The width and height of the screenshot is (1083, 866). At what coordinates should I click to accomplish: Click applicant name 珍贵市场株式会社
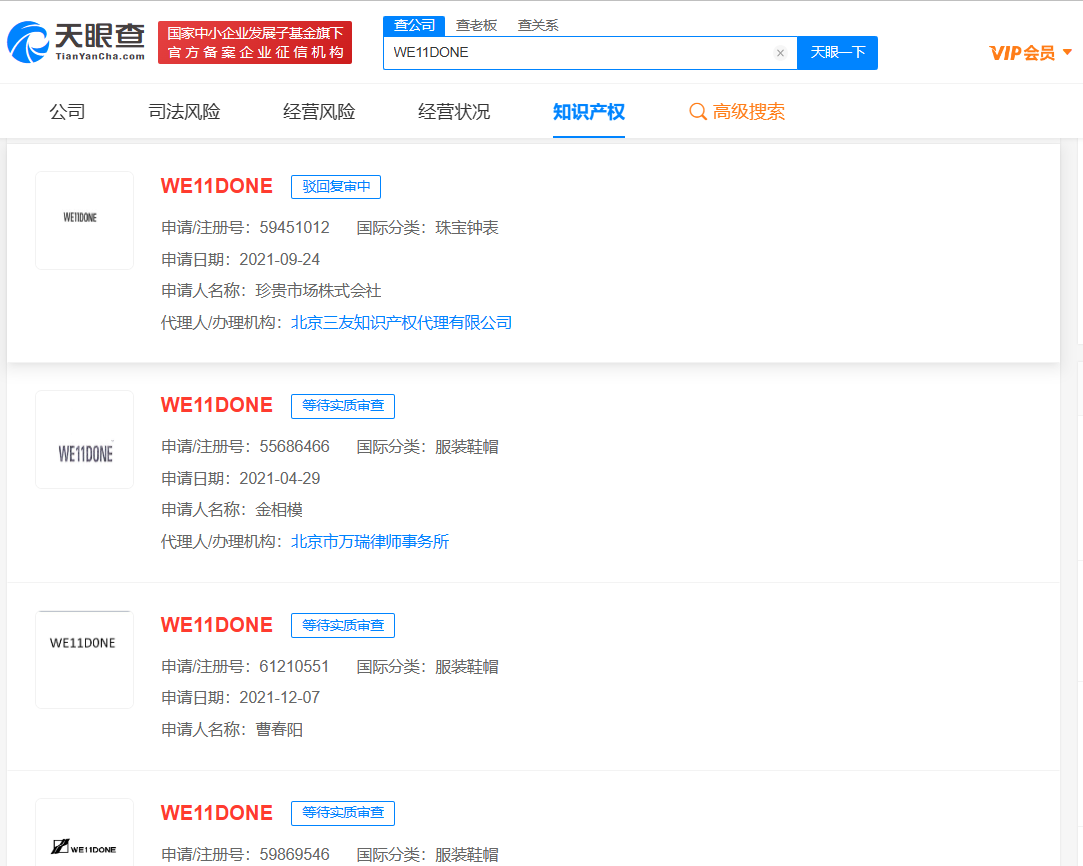[318, 291]
